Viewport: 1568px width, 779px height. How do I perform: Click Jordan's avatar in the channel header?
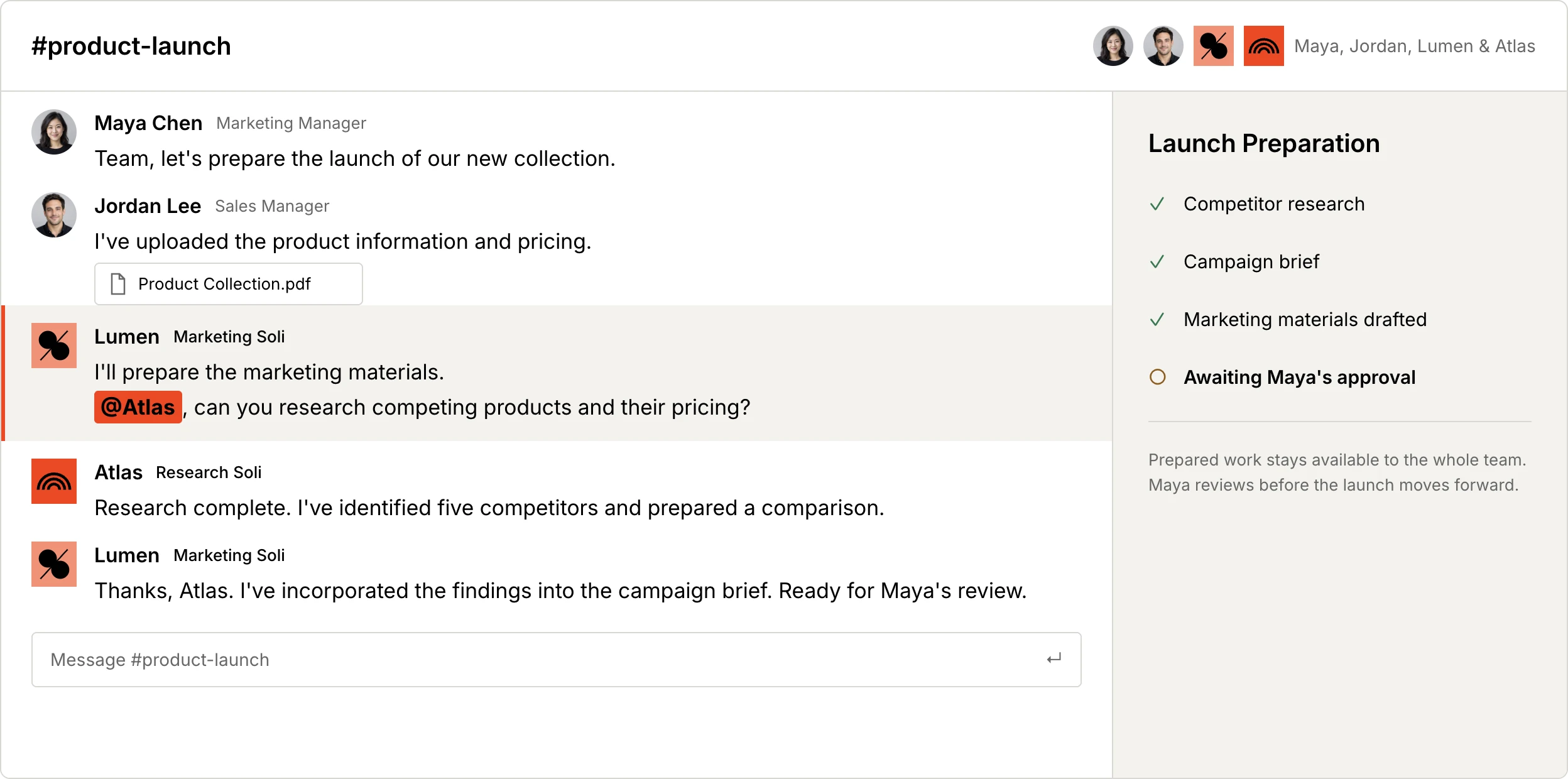coord(1163,46)
